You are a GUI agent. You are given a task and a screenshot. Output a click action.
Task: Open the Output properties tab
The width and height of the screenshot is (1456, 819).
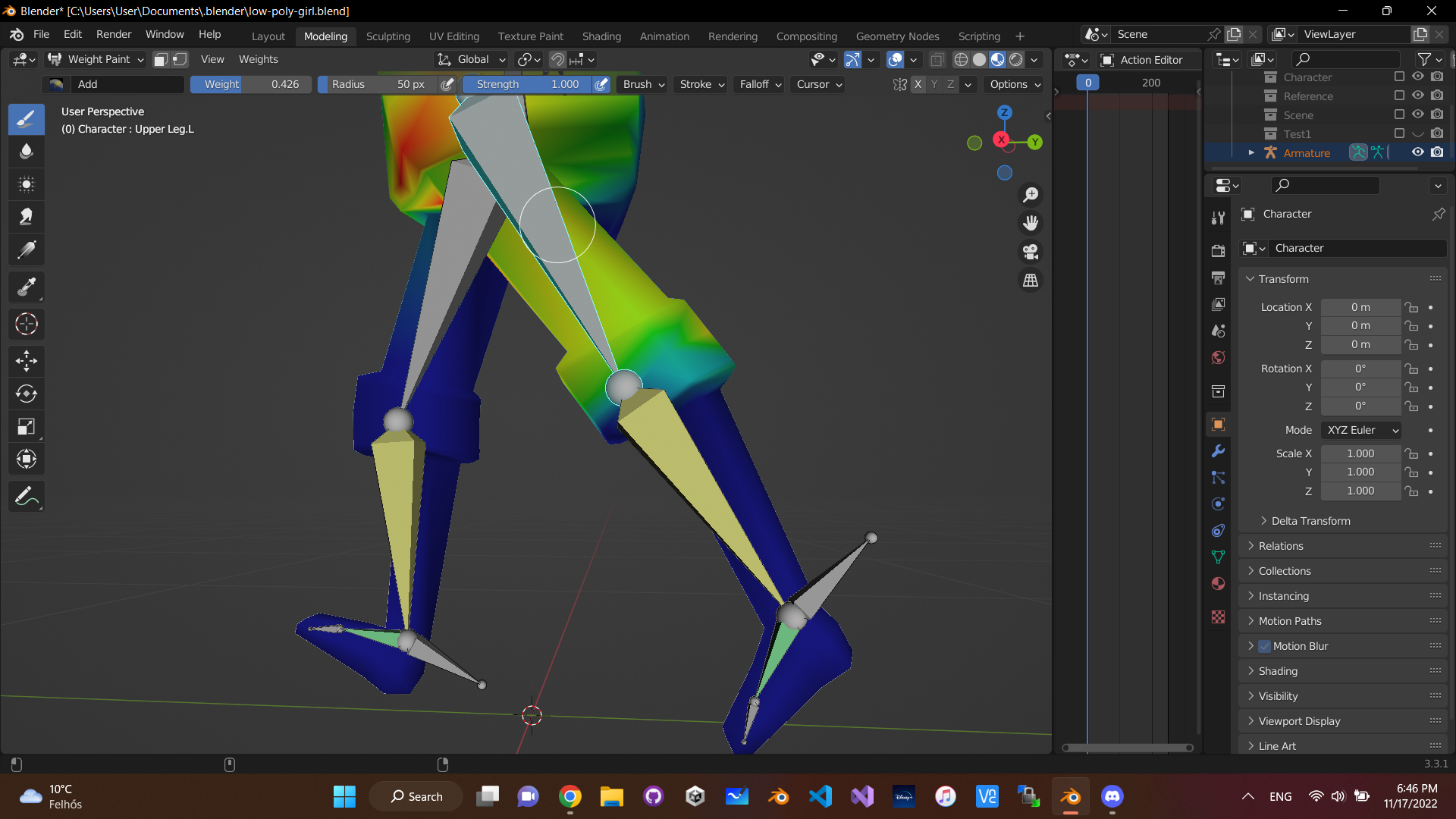coord(1218,278)
